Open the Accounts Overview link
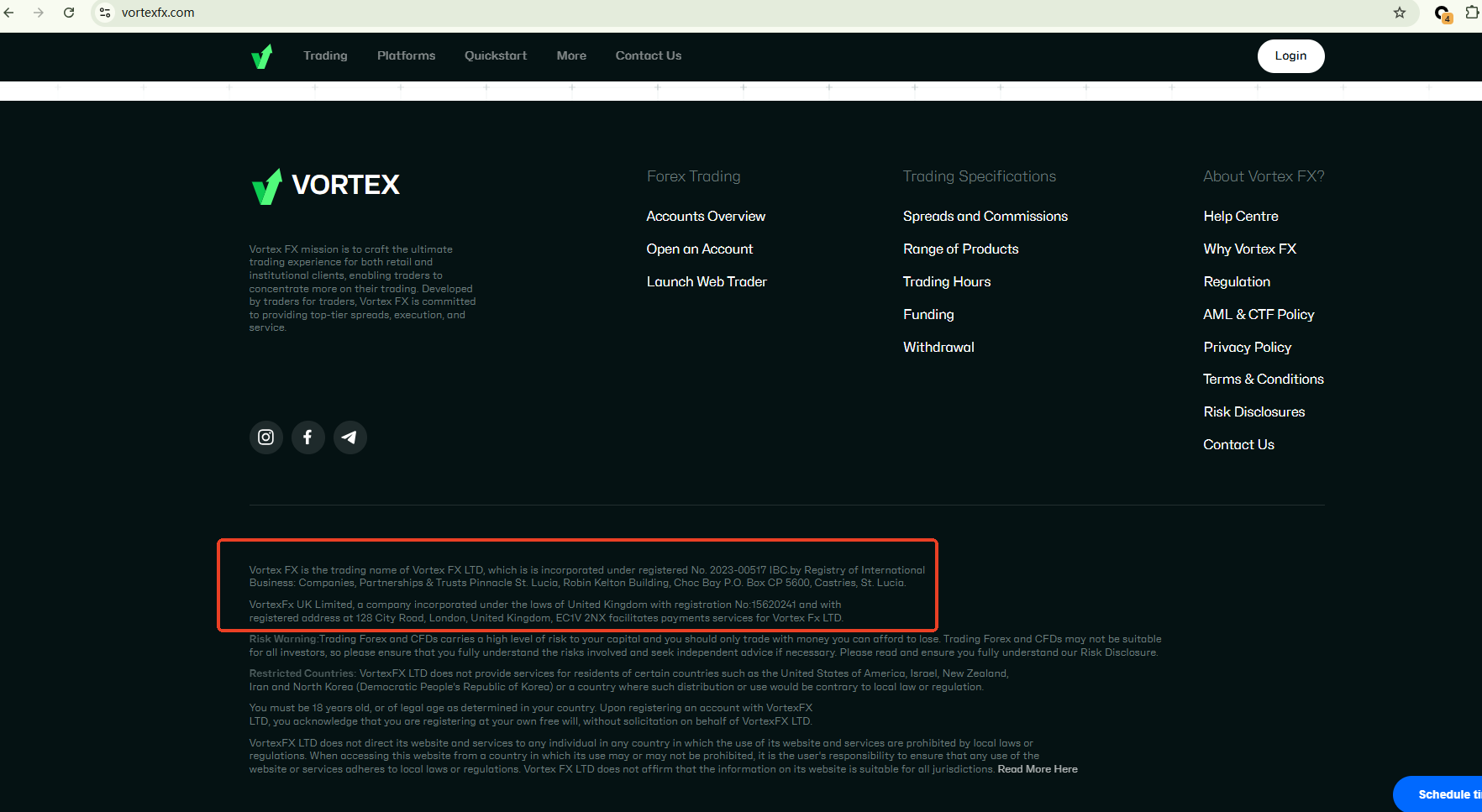Viewport: 1482px width, 812px height. [x=706, y=217]
